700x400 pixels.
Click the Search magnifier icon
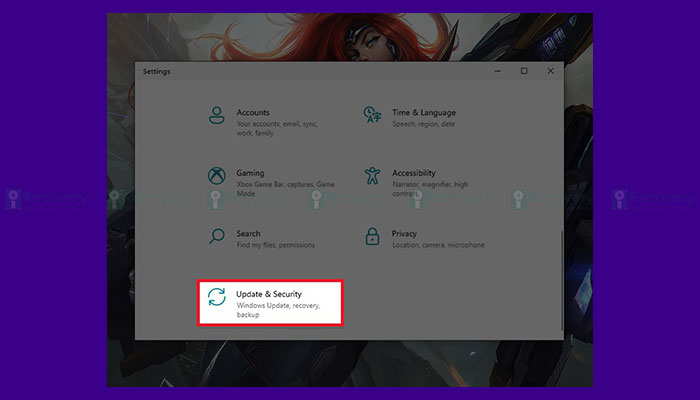(x=217, y=236)
